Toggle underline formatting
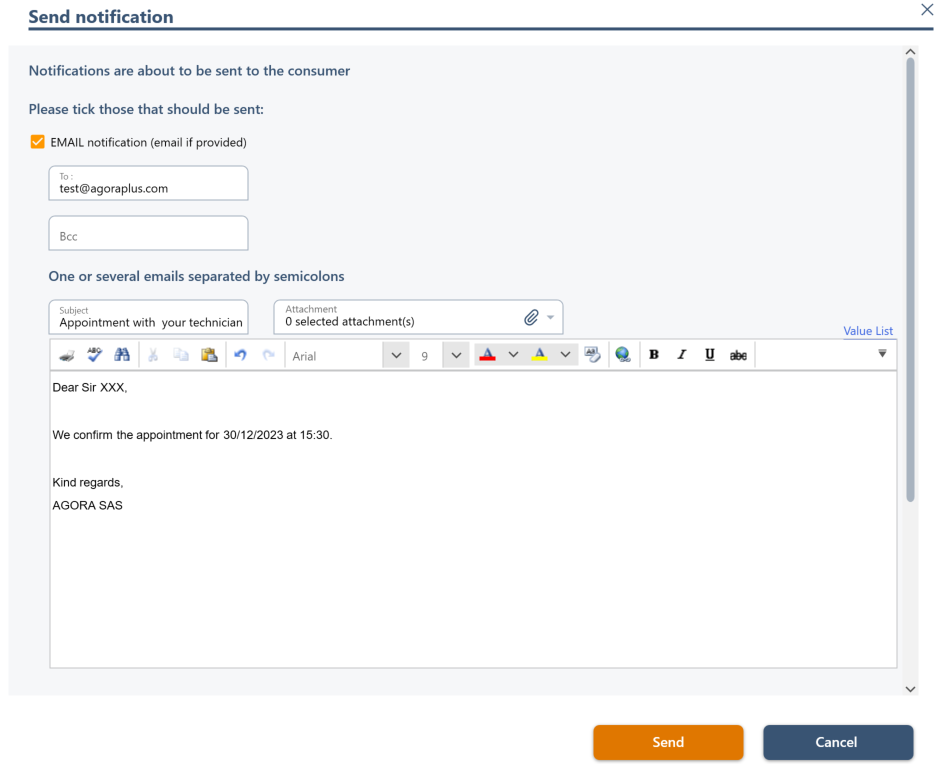The image size is (934, 764). pos(709,355)
